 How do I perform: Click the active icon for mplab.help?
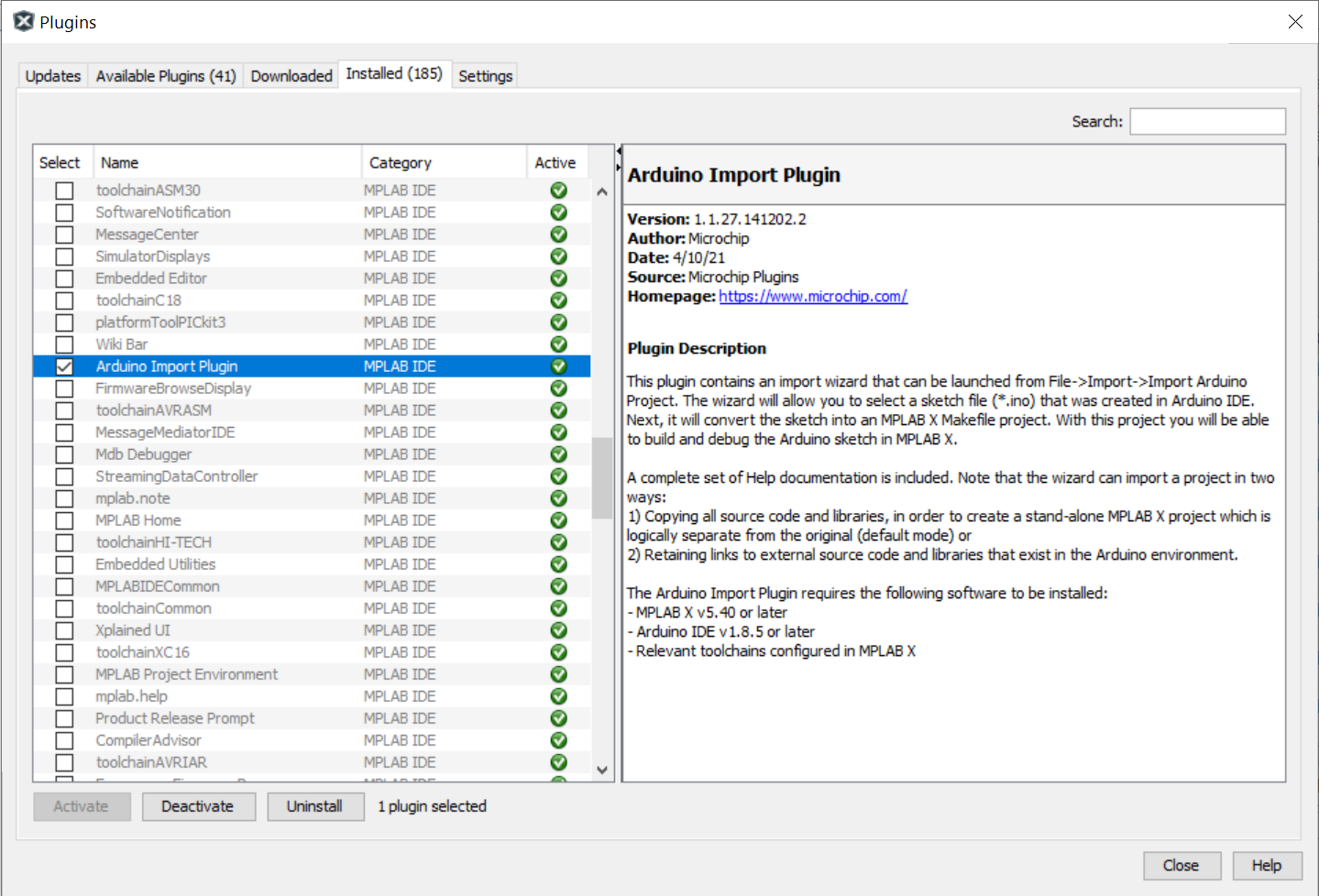tap(558, 696)
